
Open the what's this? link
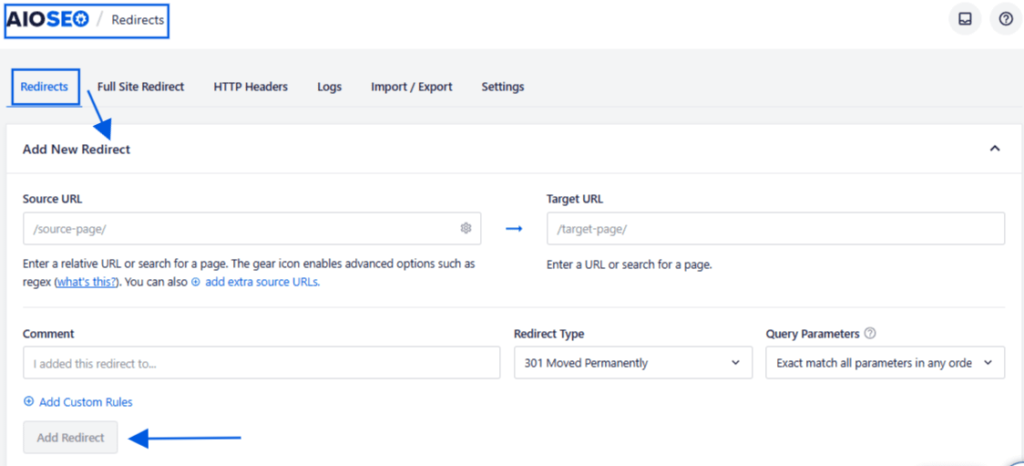[86, 283]
